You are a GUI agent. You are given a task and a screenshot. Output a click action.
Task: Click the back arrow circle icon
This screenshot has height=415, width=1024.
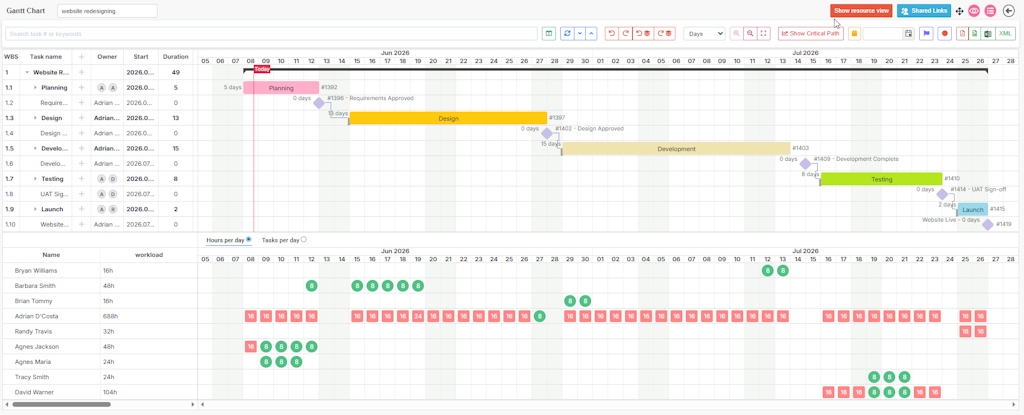pyautogui.click(x=1008, y=10)
